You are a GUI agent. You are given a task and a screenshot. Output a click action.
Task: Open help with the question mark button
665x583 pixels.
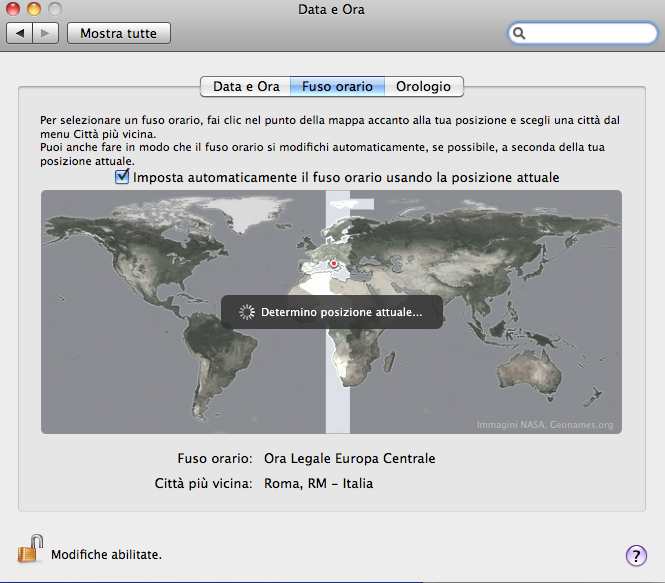tap(636, 555)
